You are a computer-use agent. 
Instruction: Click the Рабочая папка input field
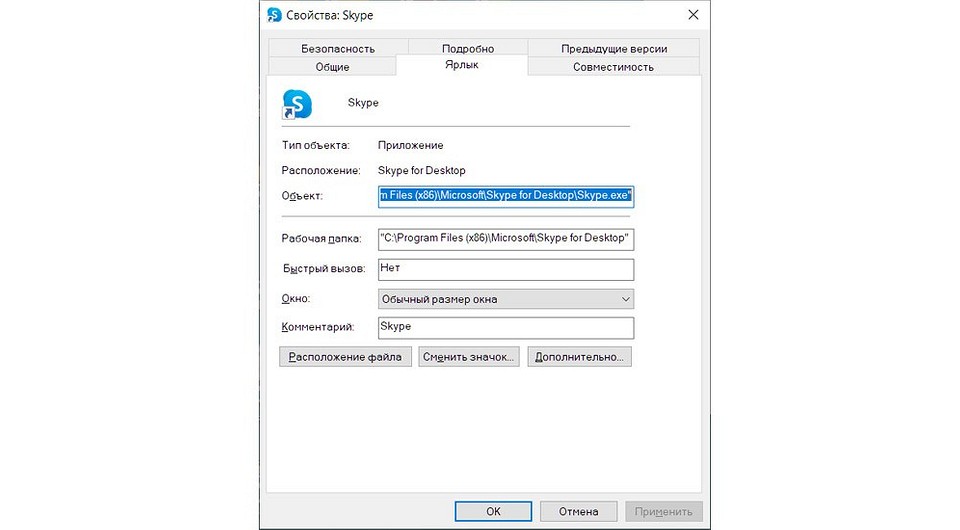tap(505, 240)
